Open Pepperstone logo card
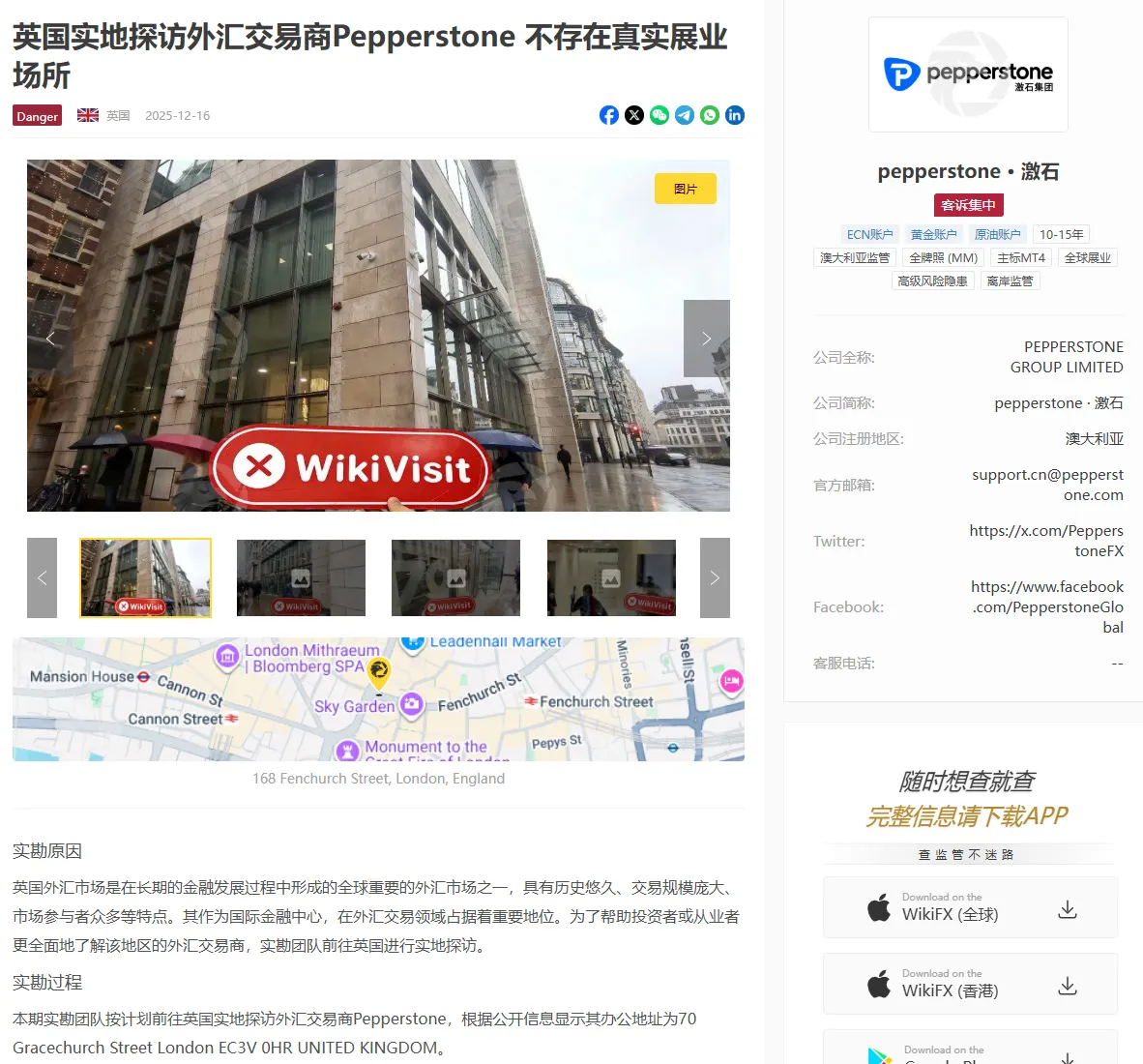 coord(968,74)
